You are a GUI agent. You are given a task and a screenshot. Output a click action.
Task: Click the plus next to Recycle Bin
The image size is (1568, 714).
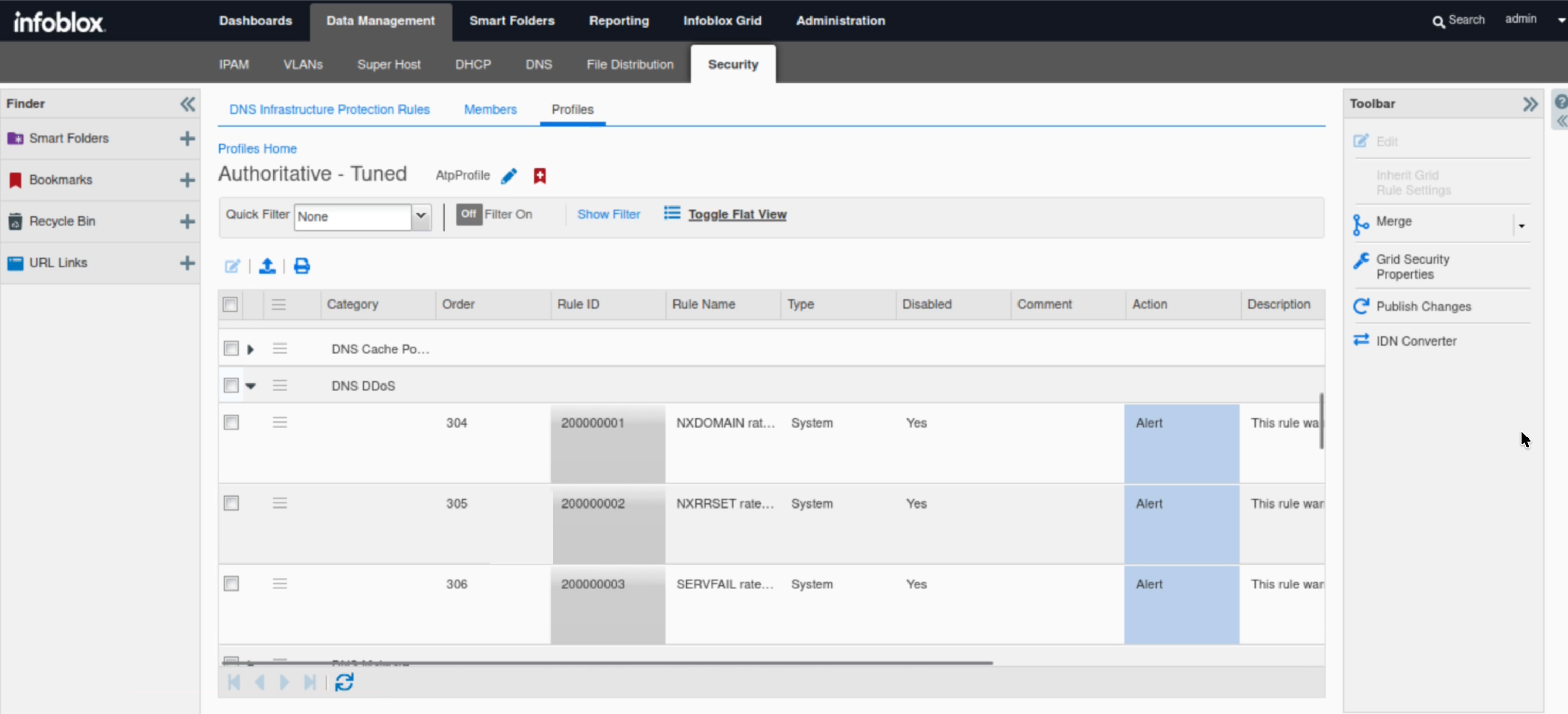click(x=187, y=222)
